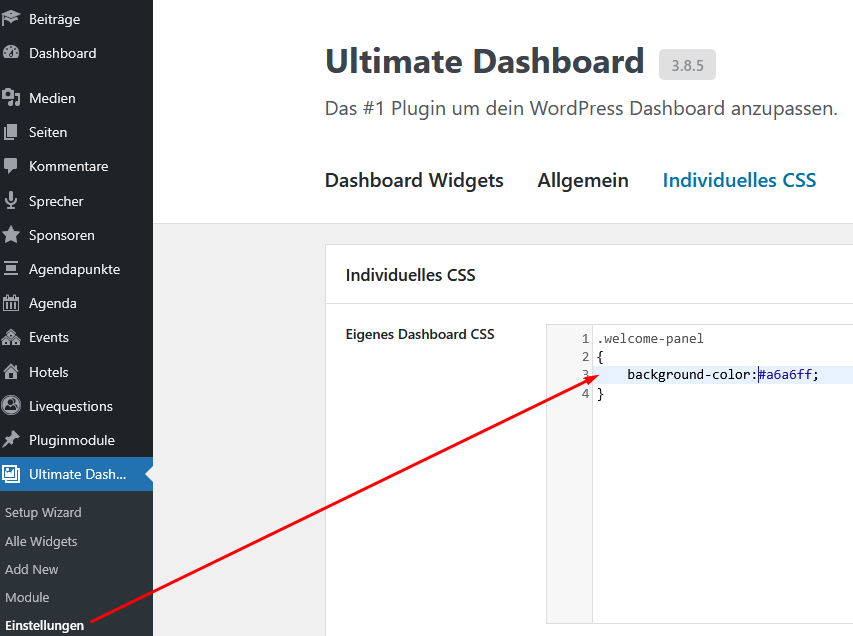Open the Setup Wizard menu entry

(x=43, y=512)
